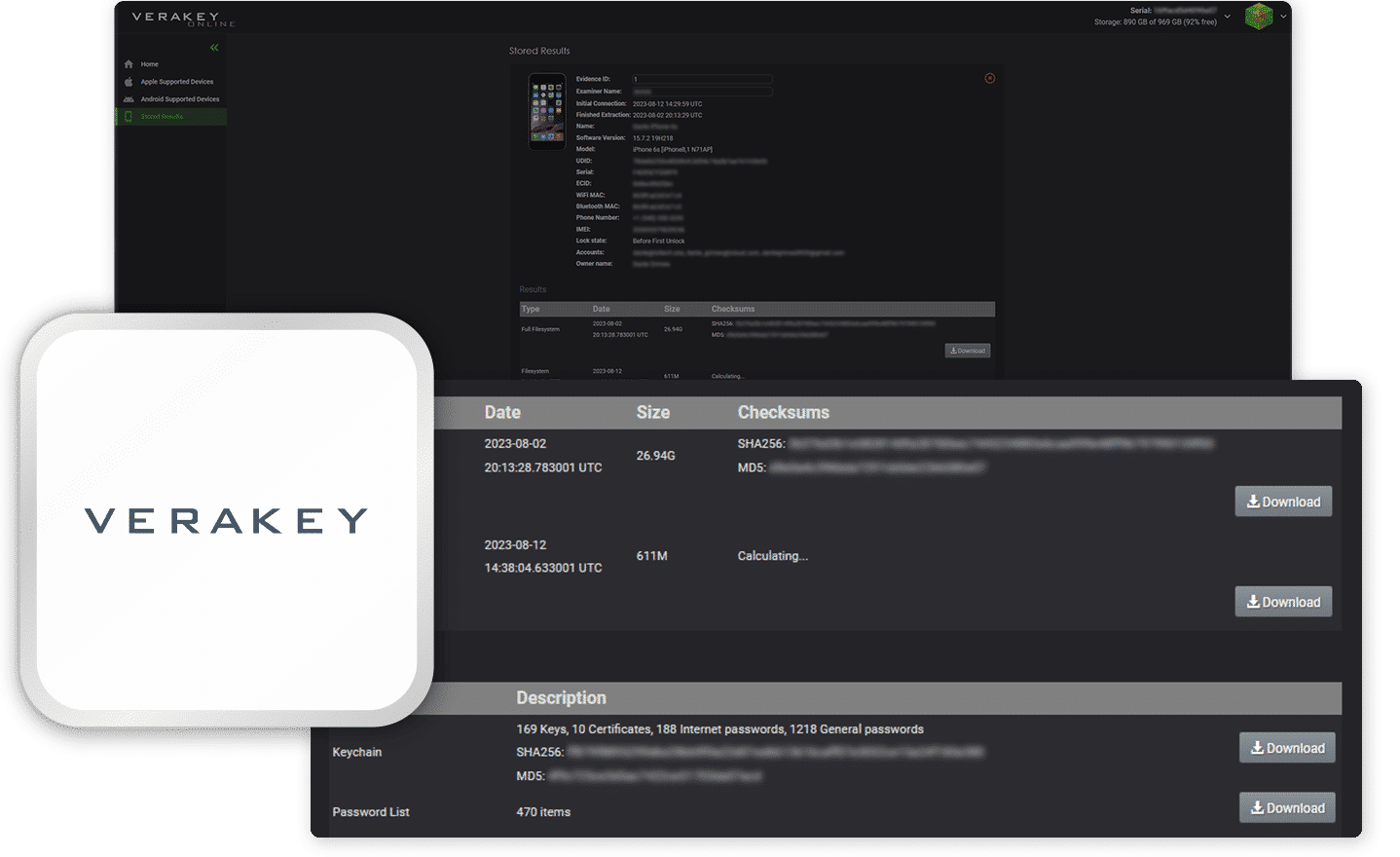Image resolution: width=1400 pixels, height=857 pixels.
Task: Collapse the sidebar with the green double-chevron
Action: [x=214, y=48]
